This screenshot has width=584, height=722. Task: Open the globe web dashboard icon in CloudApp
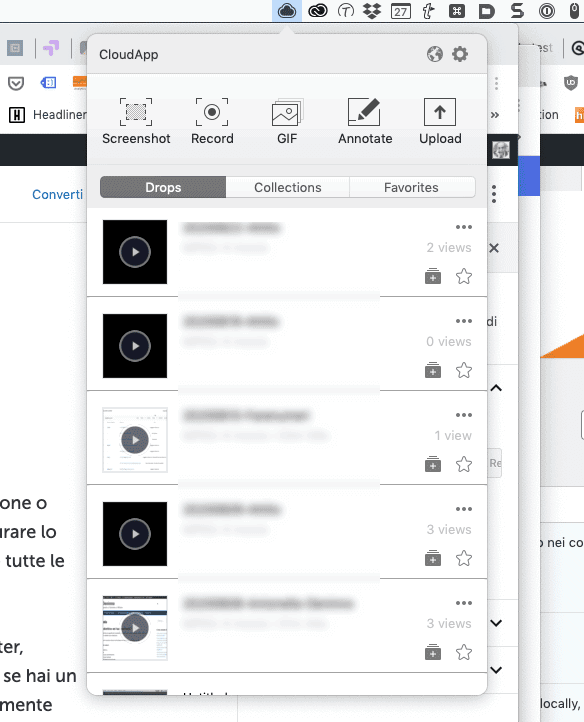click(434, 54)
